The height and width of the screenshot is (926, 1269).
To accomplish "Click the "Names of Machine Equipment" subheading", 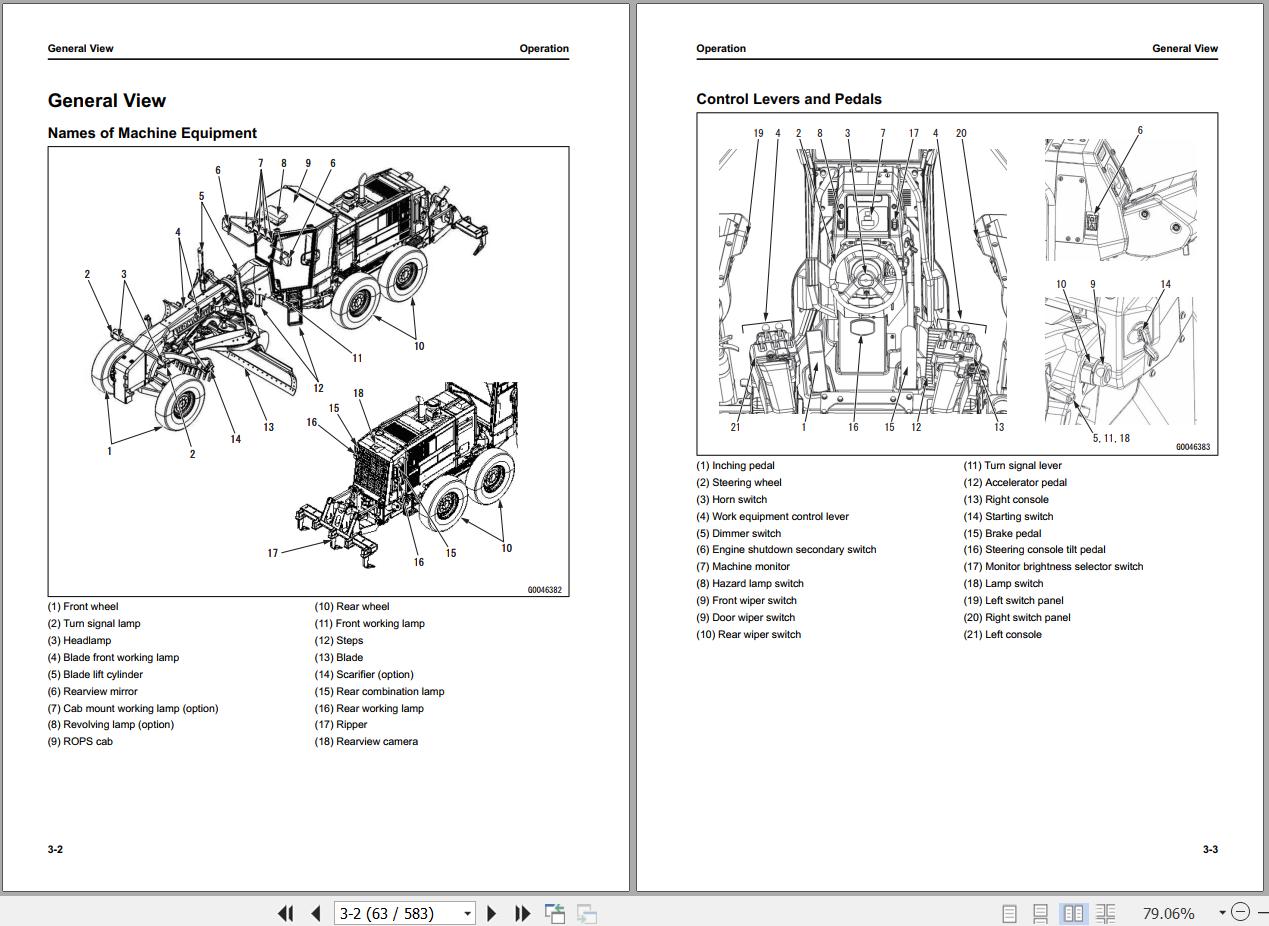I will pos(152,133).
